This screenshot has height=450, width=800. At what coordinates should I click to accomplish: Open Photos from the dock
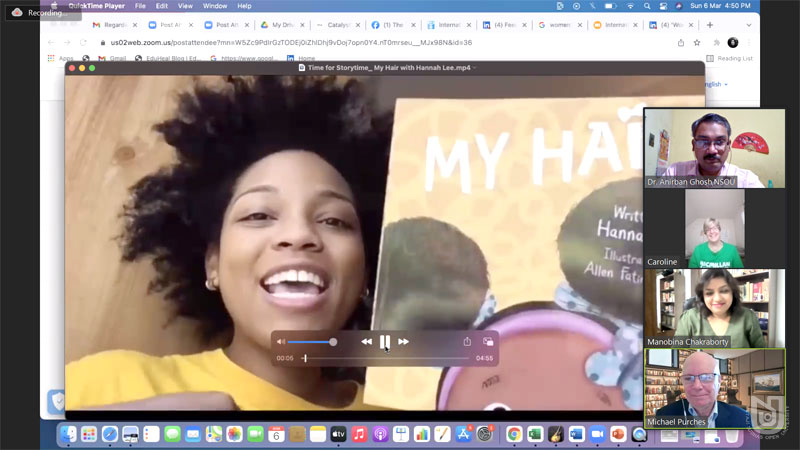[x=234, y=434]
